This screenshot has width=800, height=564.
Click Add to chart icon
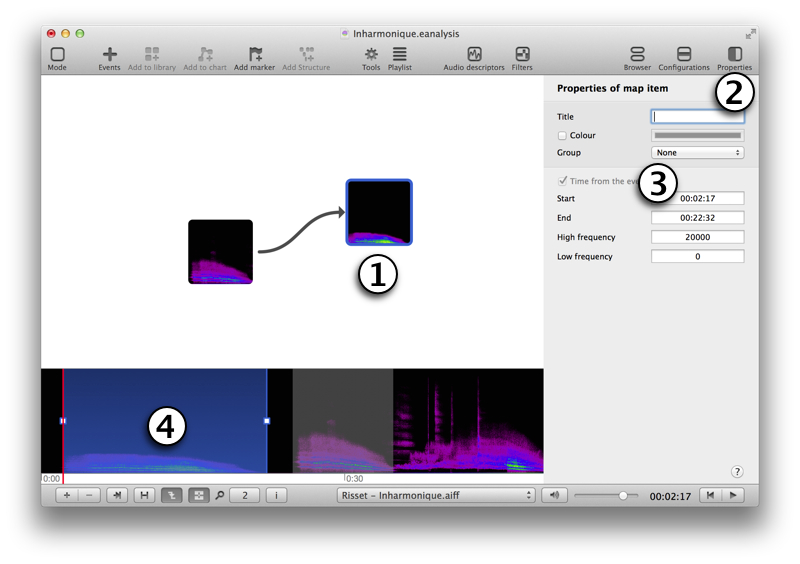tap(205, 54)
